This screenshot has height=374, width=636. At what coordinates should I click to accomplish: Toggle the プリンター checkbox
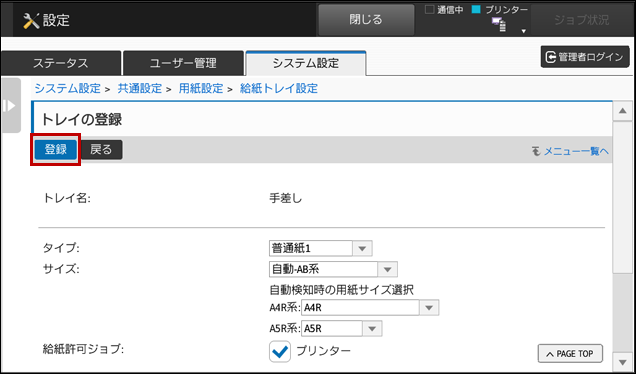280,351
